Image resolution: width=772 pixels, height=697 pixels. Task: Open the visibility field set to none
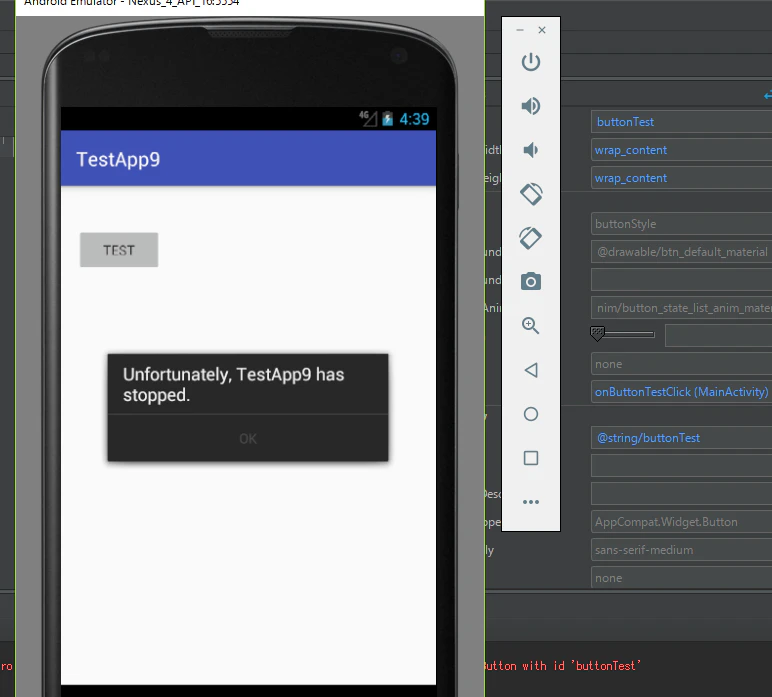point(681,364)
